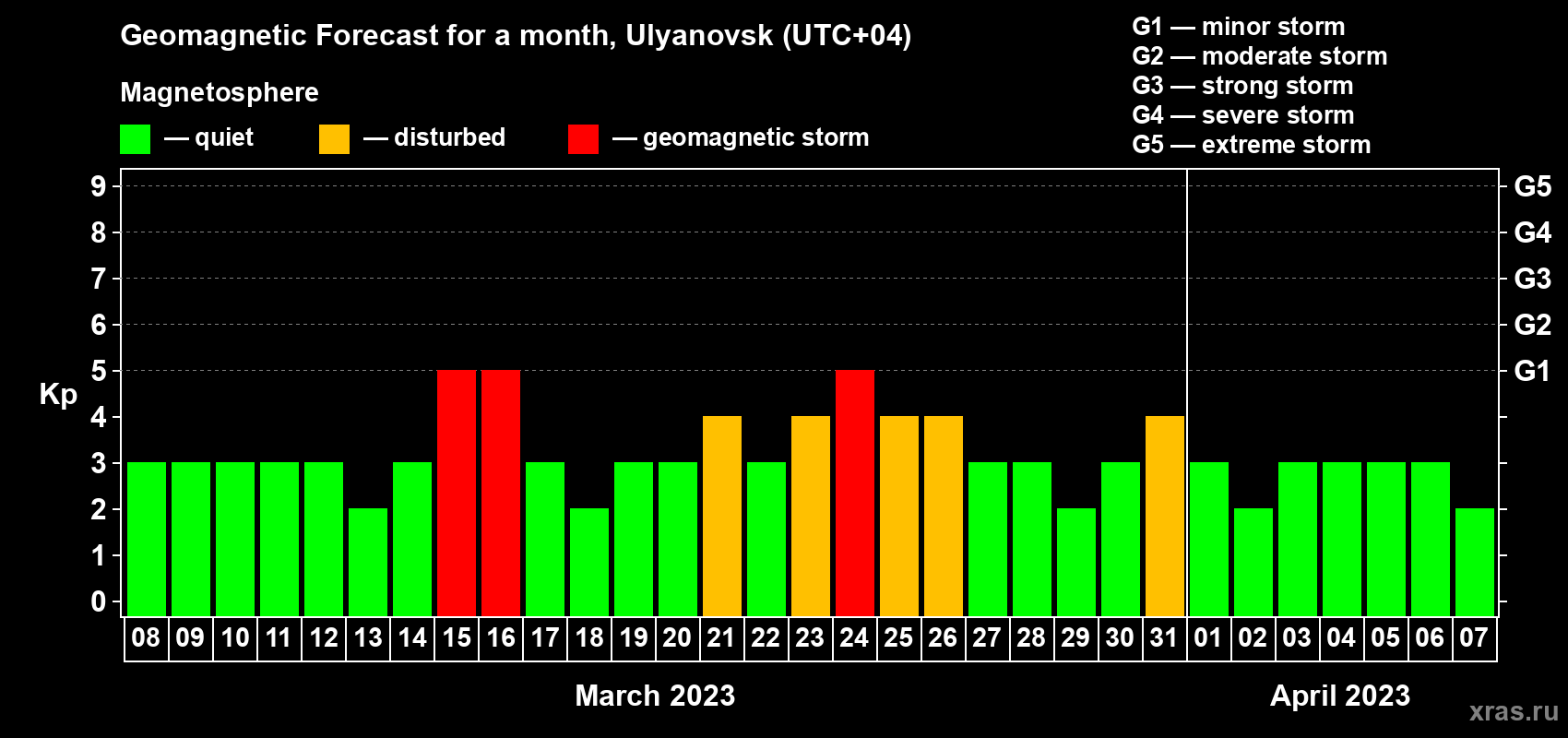Click the Geomagnetic Forecast chart title
The image size is (1568, 738).
(x=516, y=36)
